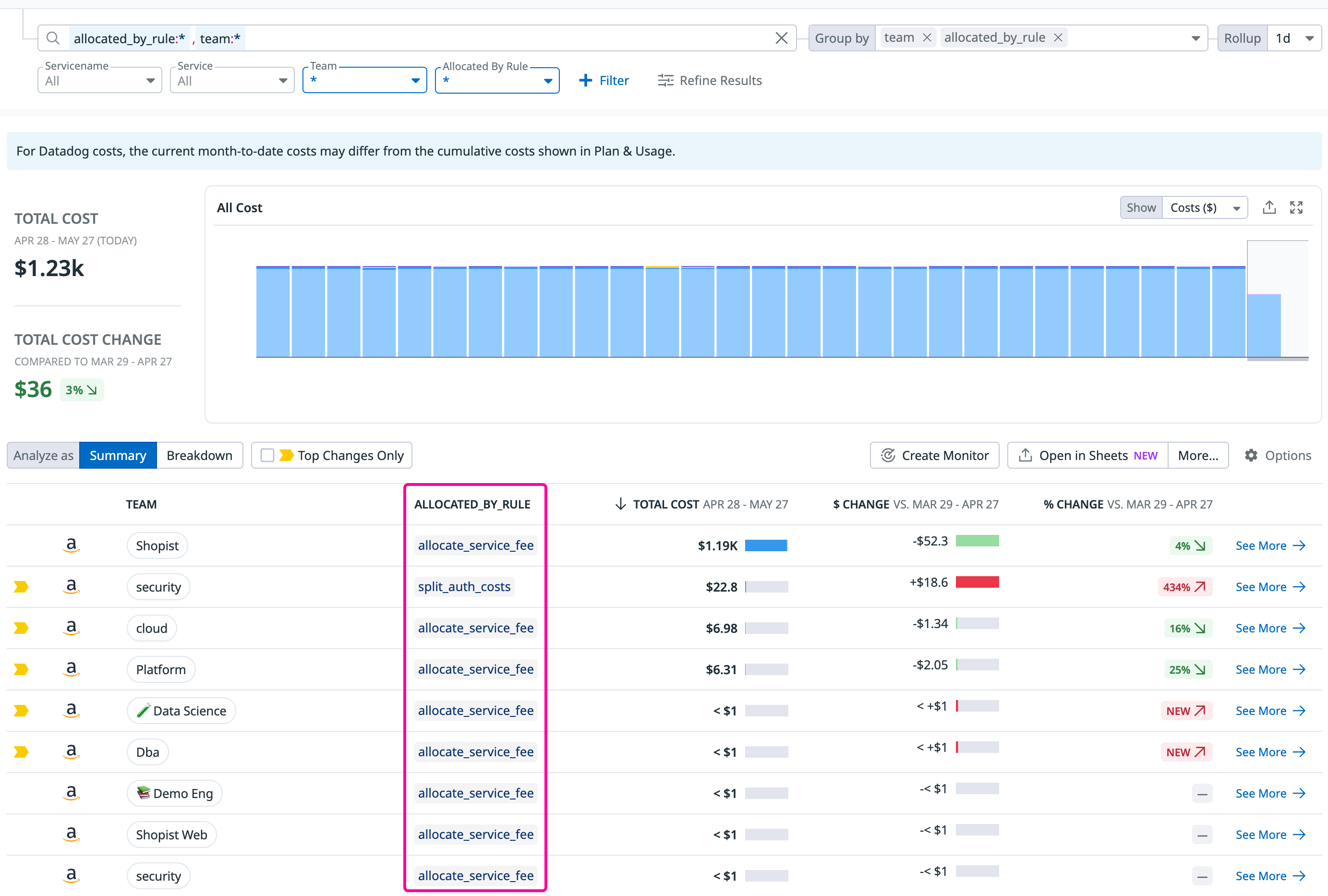The image size is (1328, 896).
Task: Remove the team tag from Group by
Action: [927, 38]
